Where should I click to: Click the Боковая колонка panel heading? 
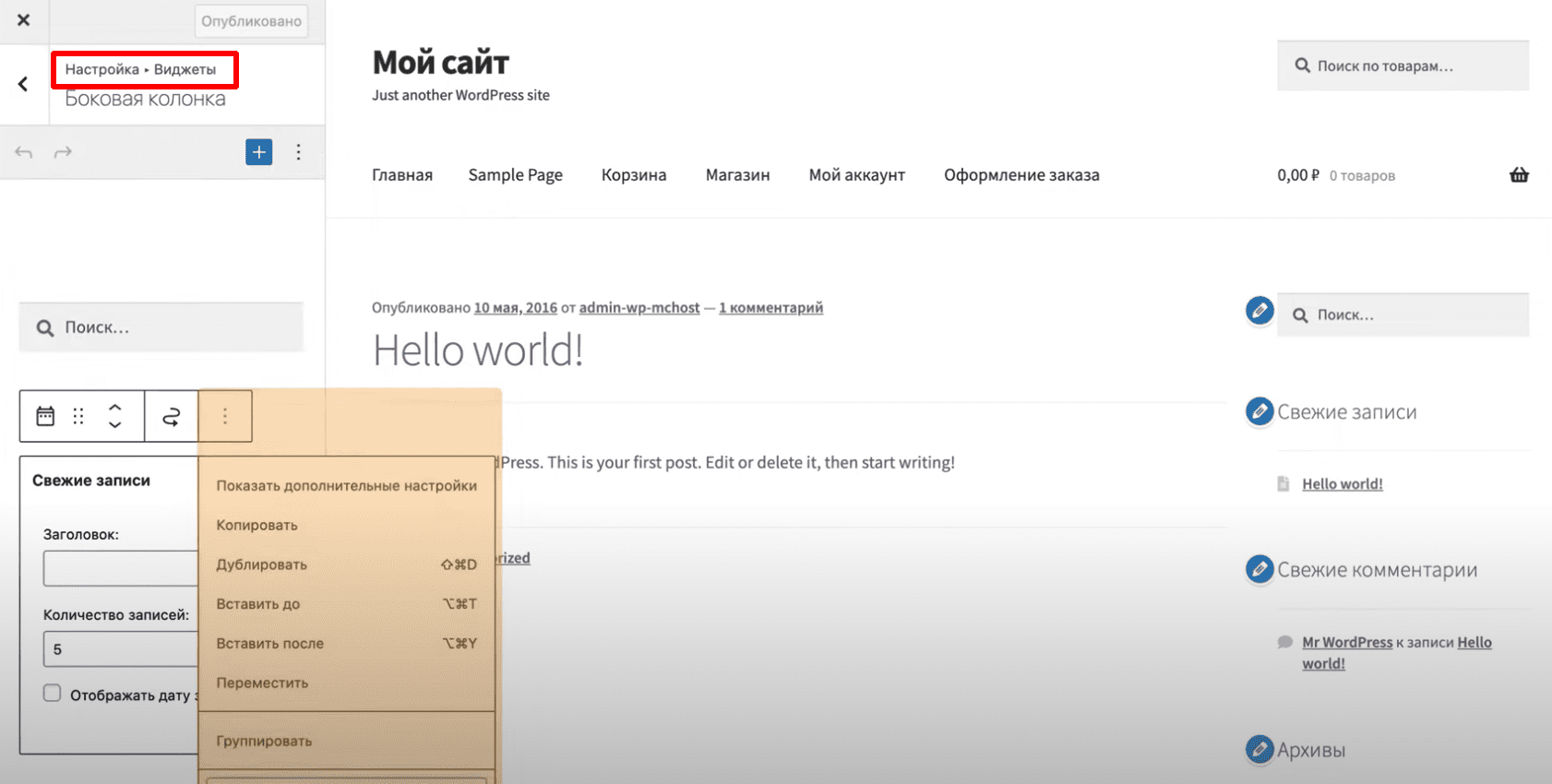tap(145, 100)
